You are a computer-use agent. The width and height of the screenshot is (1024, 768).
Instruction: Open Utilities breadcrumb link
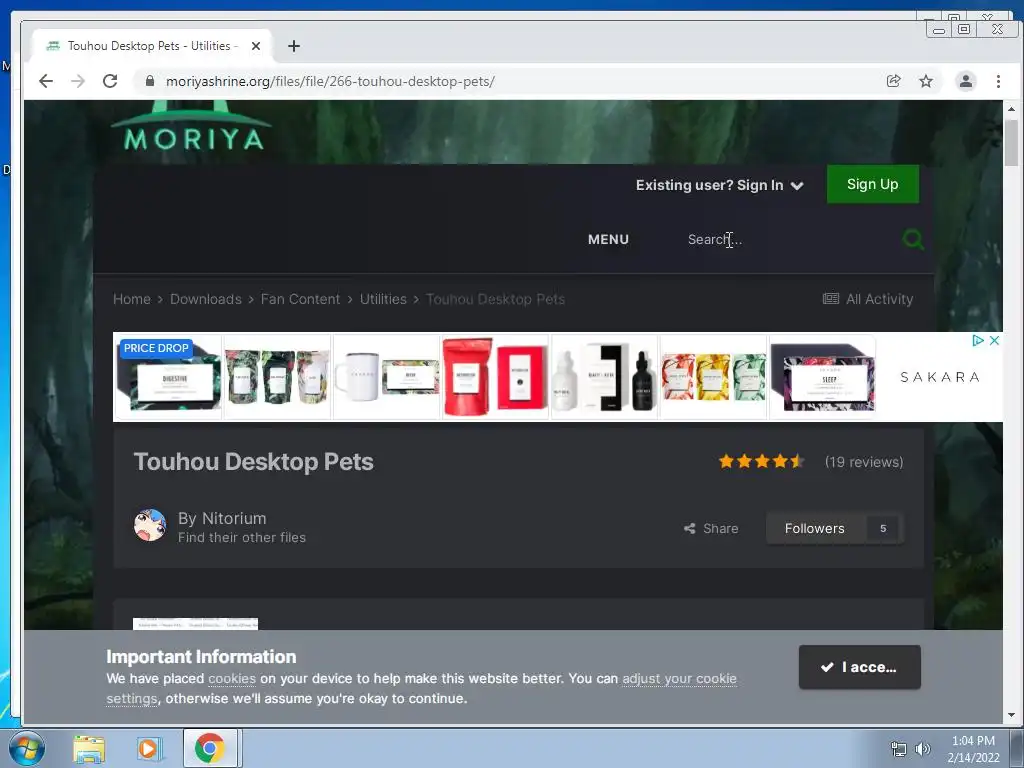pyautogui.click(x=383, y=299)
